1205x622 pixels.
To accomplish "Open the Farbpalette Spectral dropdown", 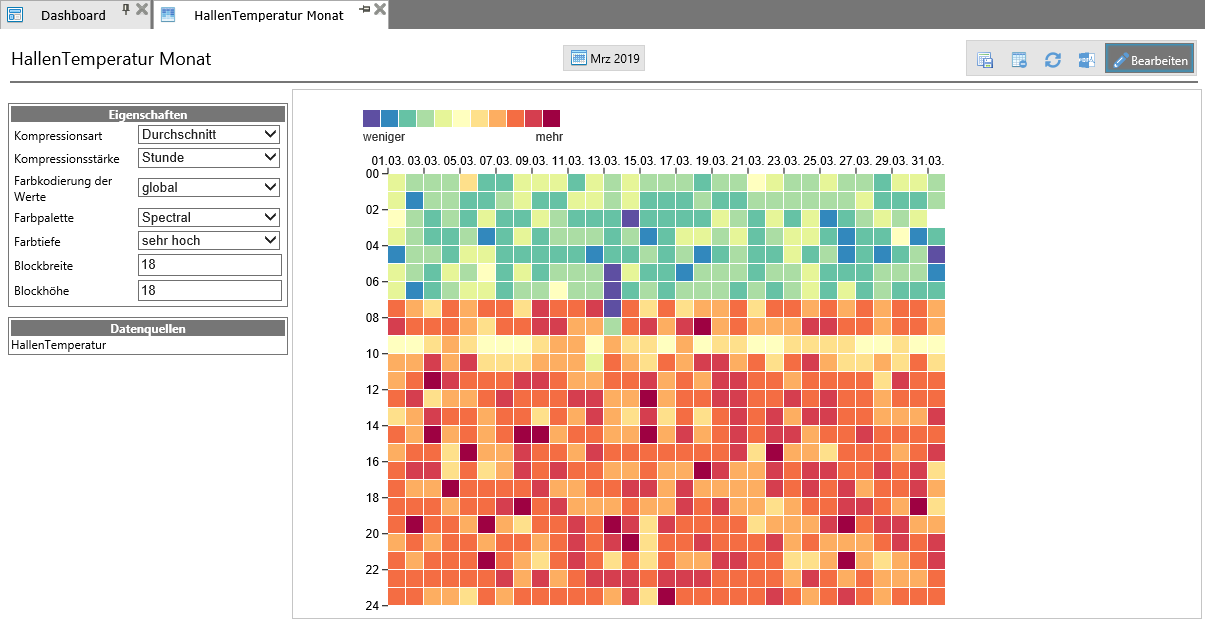I will [x=209, y=217].
